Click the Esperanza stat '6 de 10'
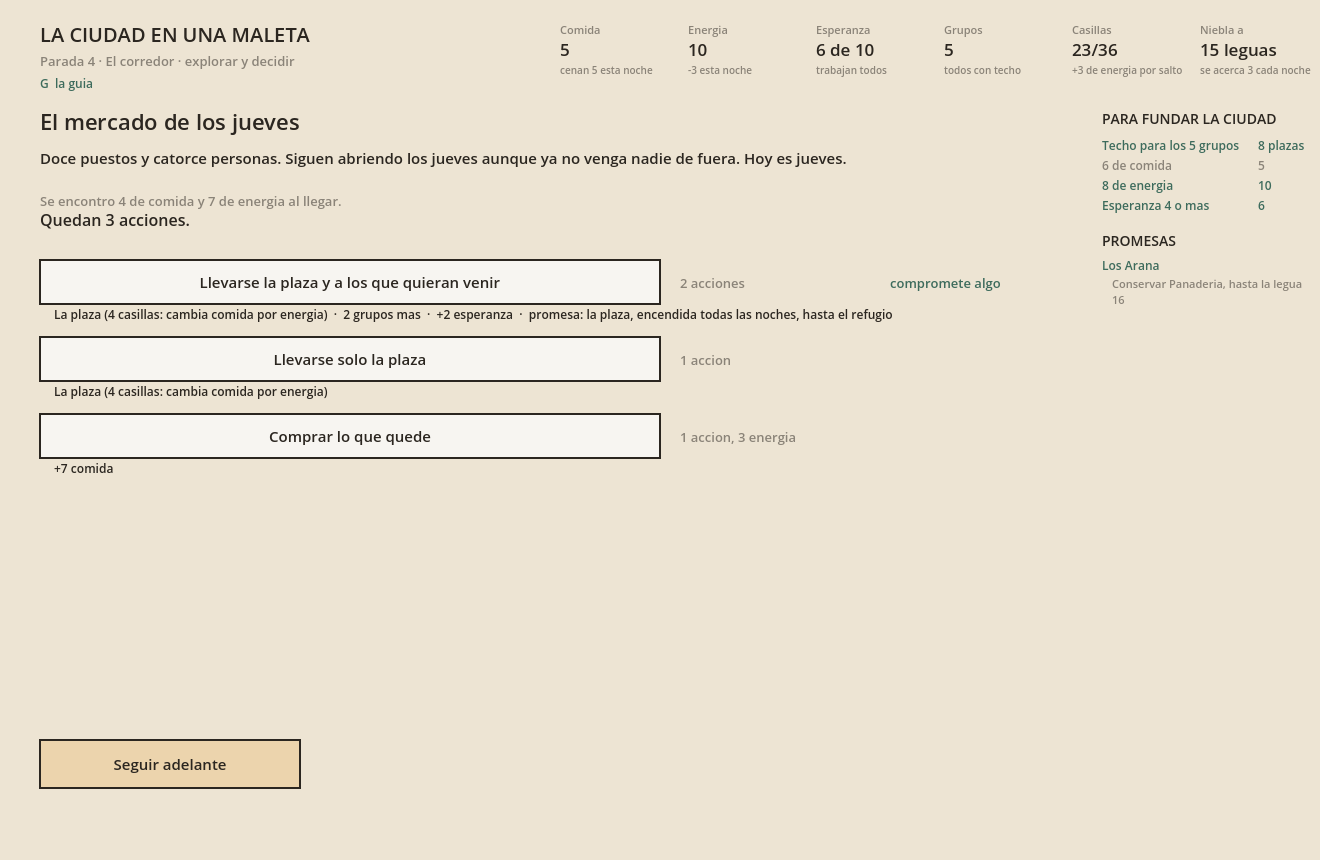The image size is (1320, 860). (x=845, y=50)
